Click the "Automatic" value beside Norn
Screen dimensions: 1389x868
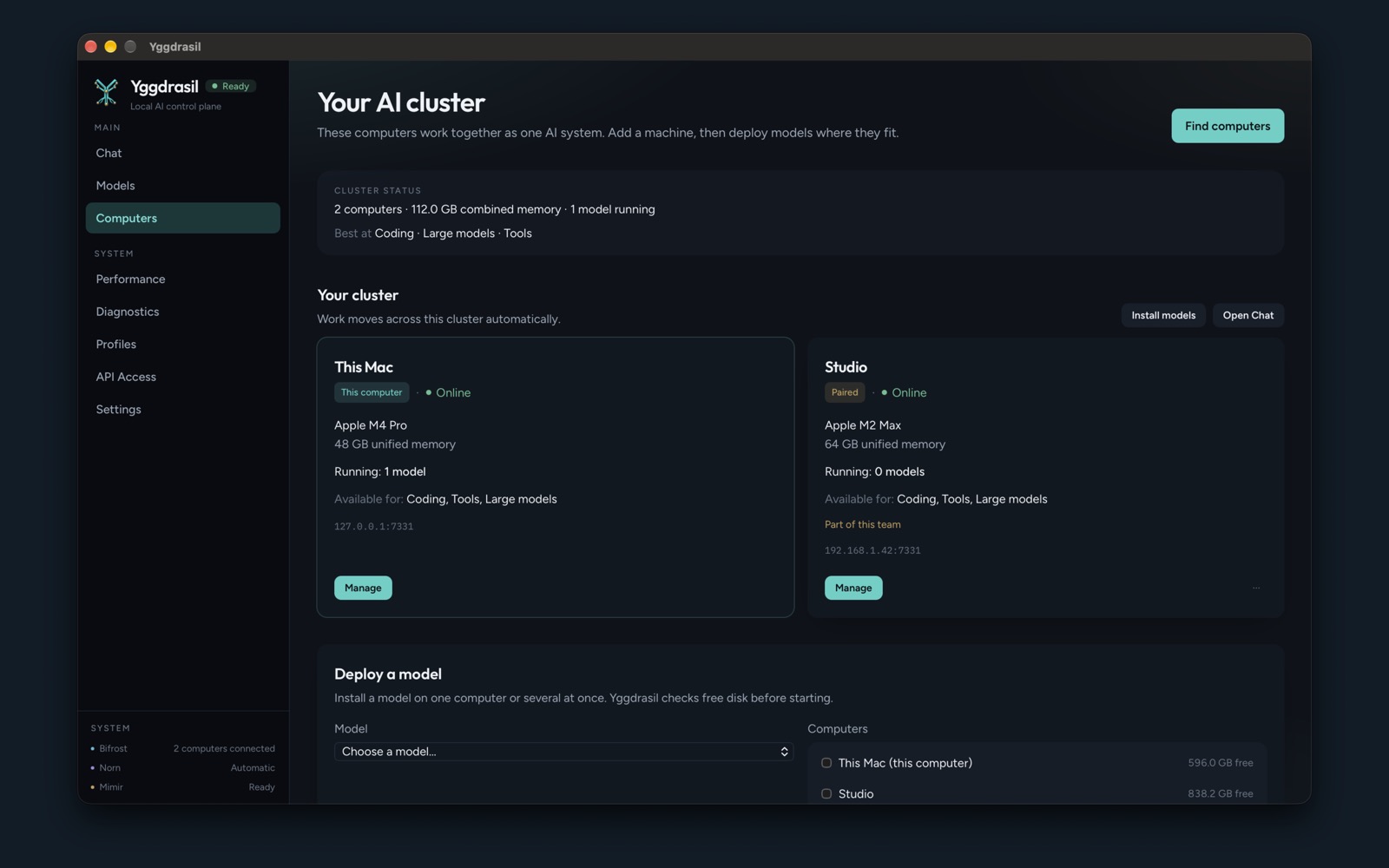253,767
